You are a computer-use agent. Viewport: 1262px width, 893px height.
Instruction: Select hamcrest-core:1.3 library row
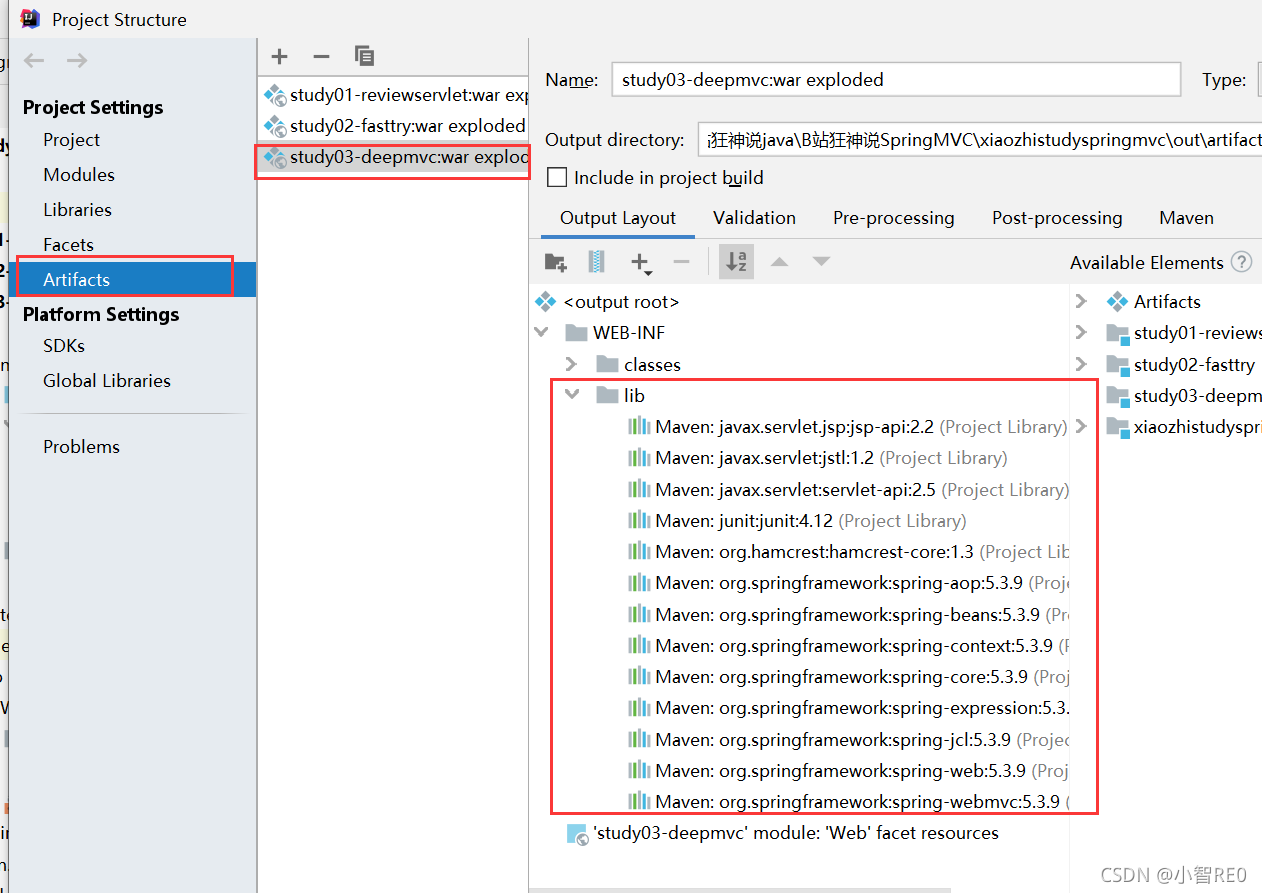(848, 552)
